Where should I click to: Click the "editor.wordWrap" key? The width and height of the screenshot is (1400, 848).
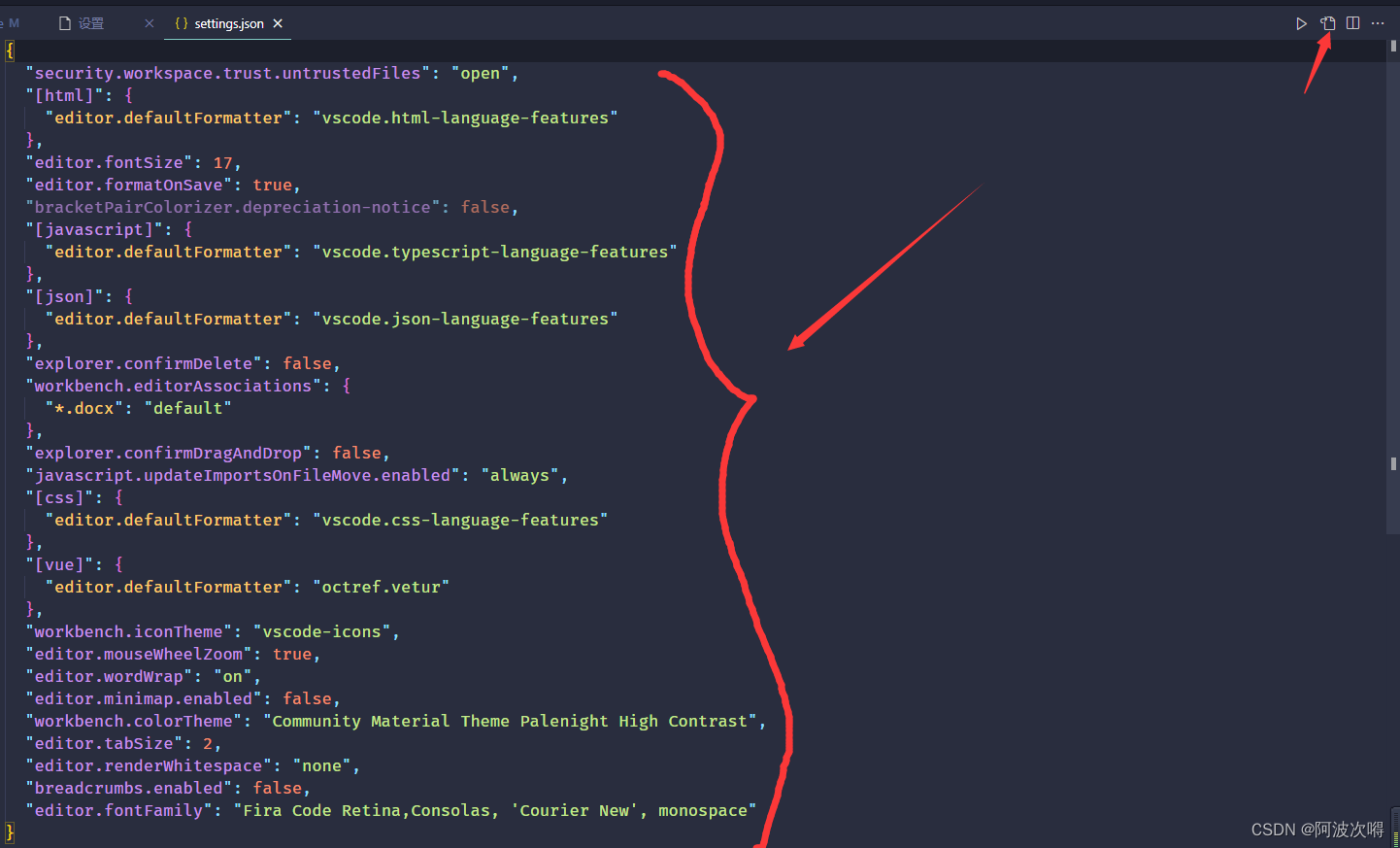(109, 676)
